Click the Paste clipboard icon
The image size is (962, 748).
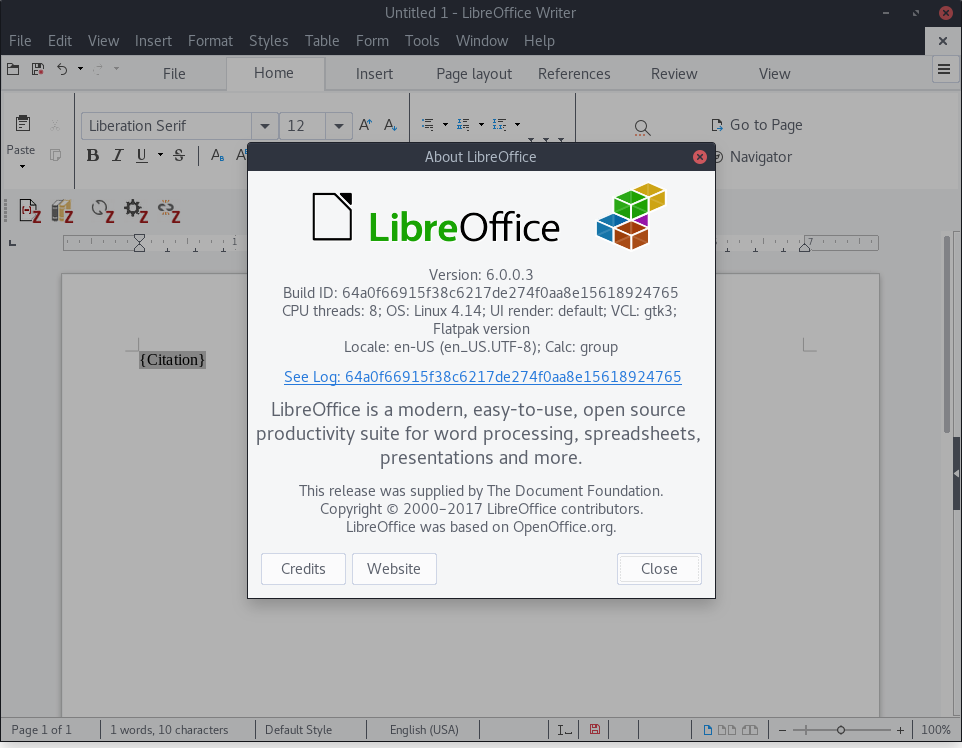23,123
